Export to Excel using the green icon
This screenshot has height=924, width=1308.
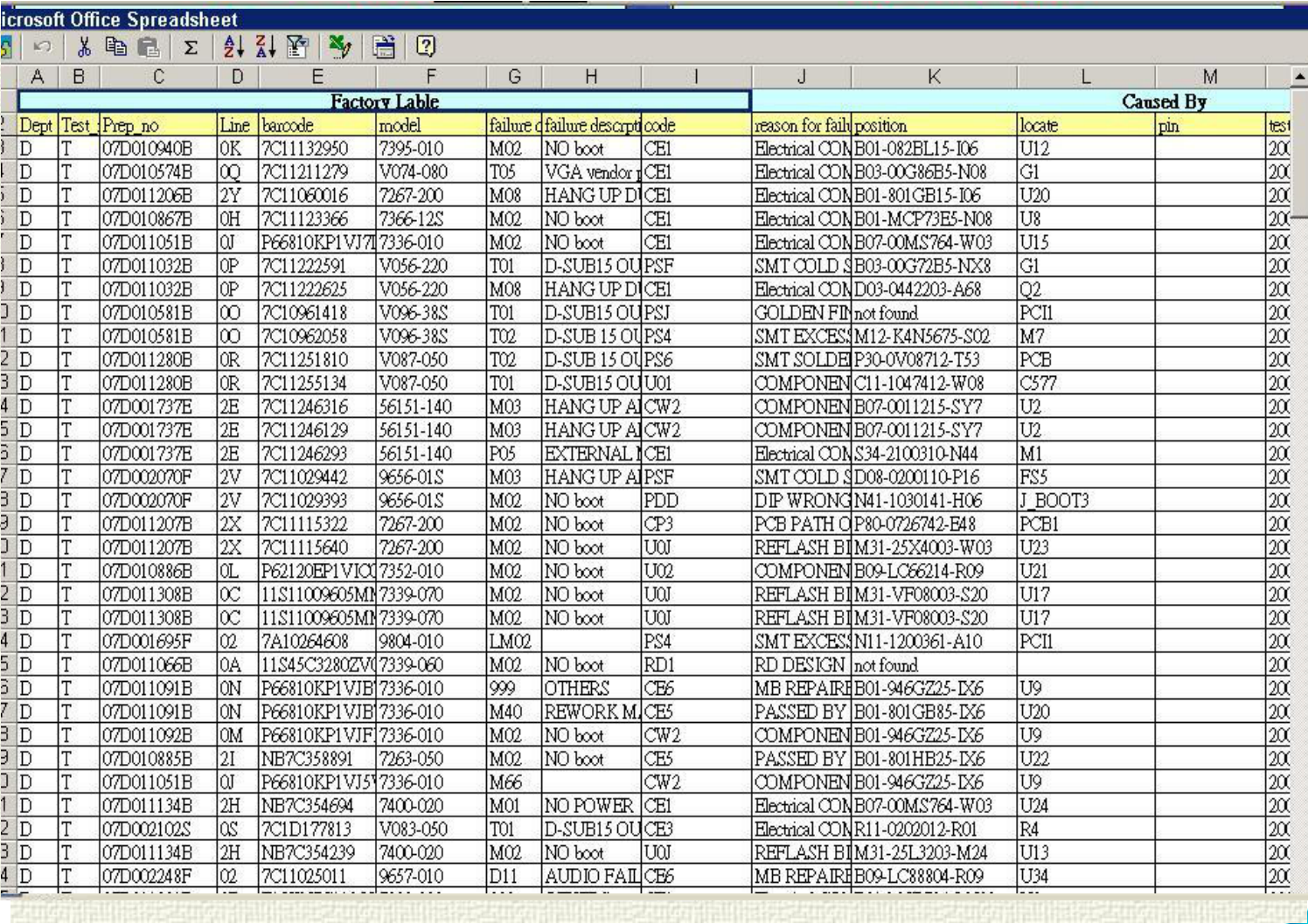(x=340, y=47)
